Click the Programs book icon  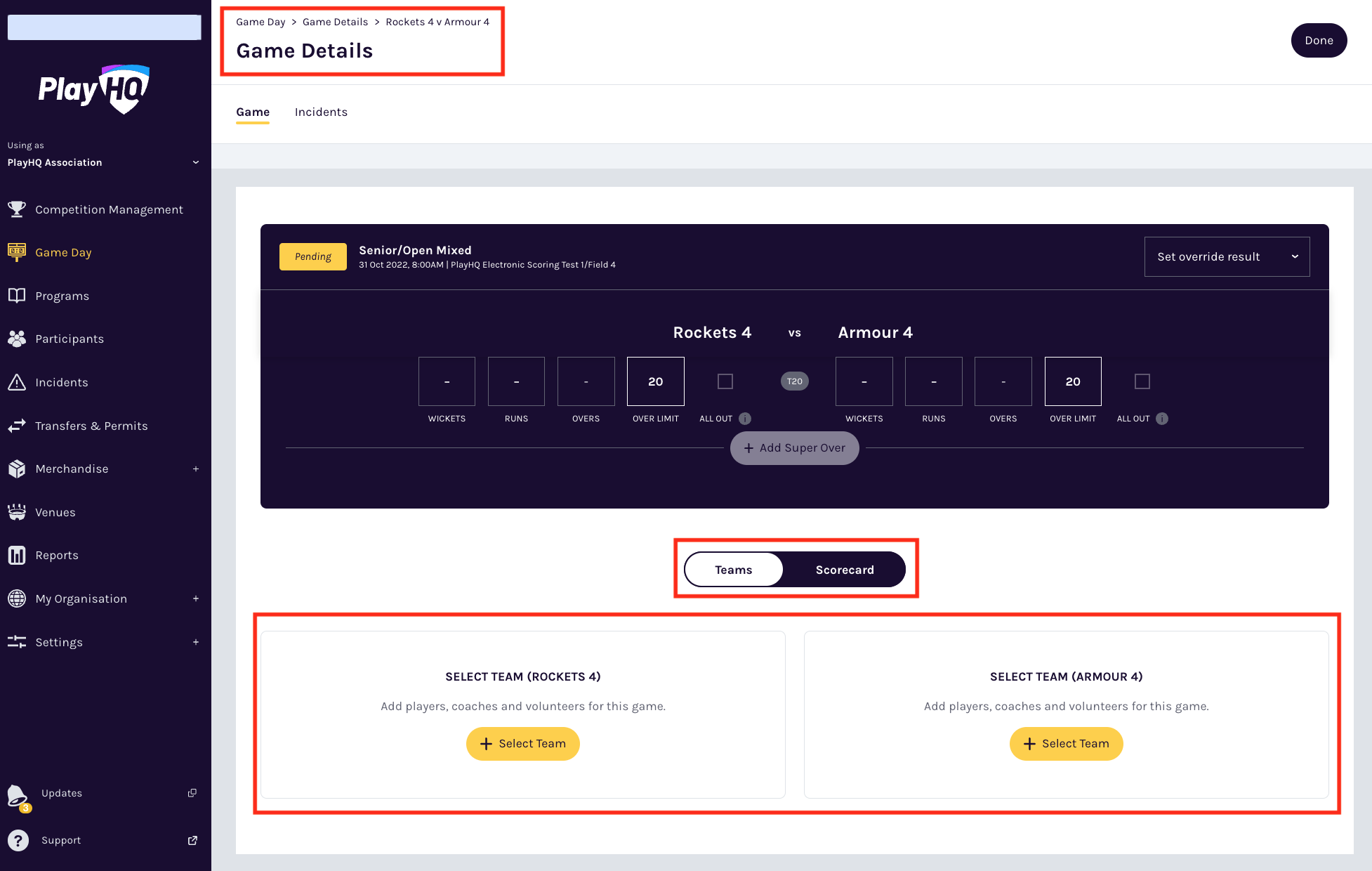coord(17,296)
